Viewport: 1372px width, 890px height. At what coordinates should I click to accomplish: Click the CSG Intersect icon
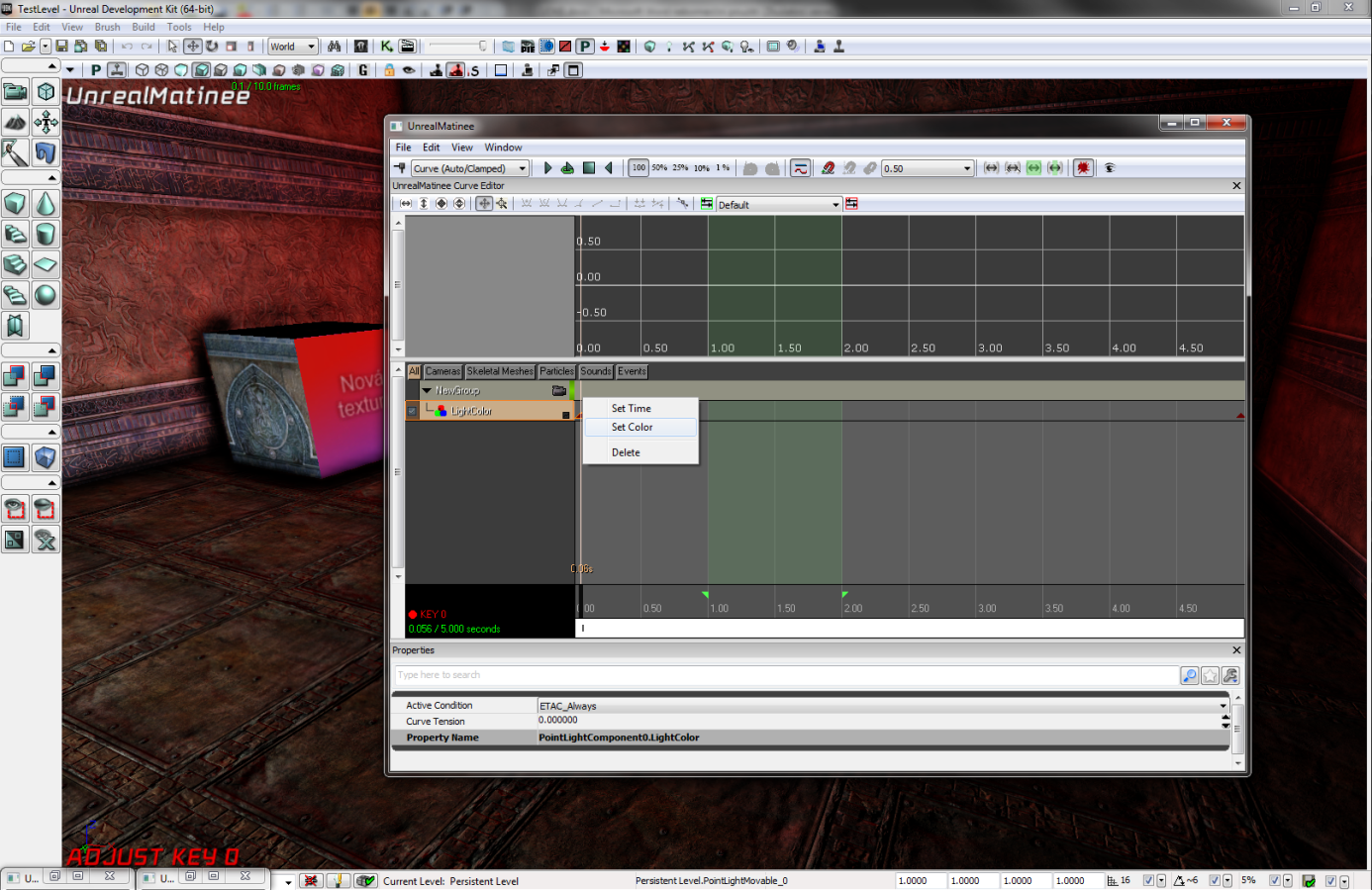[15, 407]
